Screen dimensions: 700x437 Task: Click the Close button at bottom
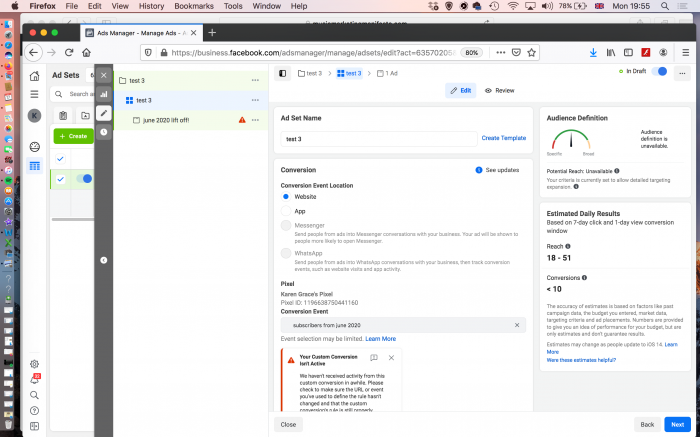288,425
